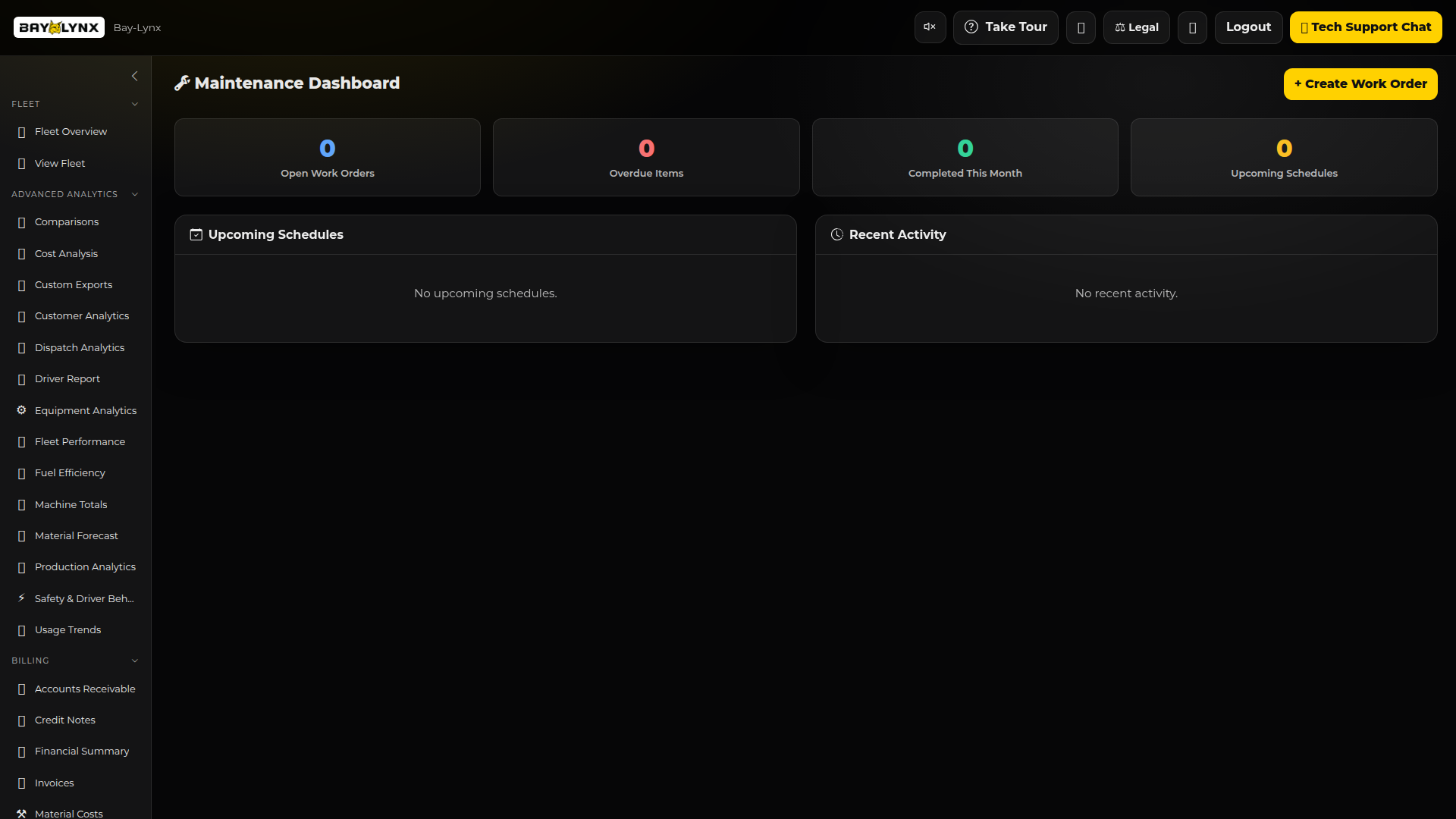This screenshot has height=819, width=1456.
Task: Collapse the BILLING section
Action: (x=135, y=661)
